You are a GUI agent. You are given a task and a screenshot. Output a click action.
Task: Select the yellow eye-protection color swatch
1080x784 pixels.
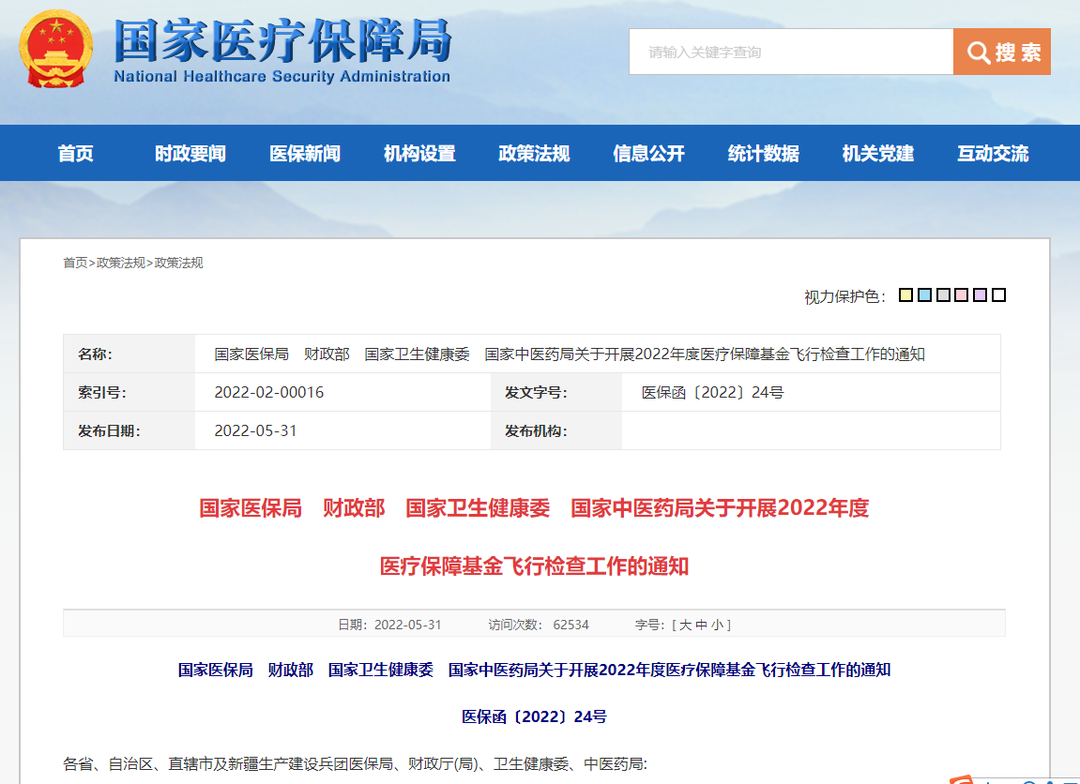click(906, 295)
